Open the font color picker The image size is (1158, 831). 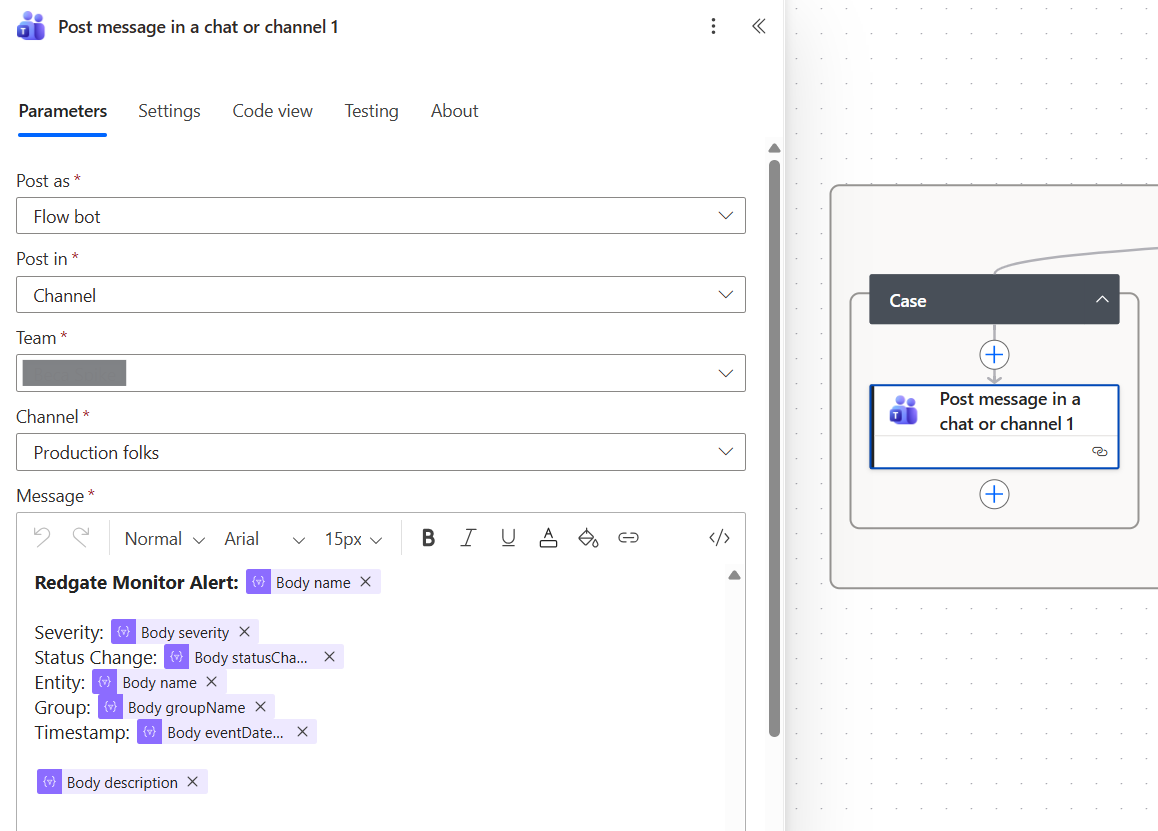[548, 538]
